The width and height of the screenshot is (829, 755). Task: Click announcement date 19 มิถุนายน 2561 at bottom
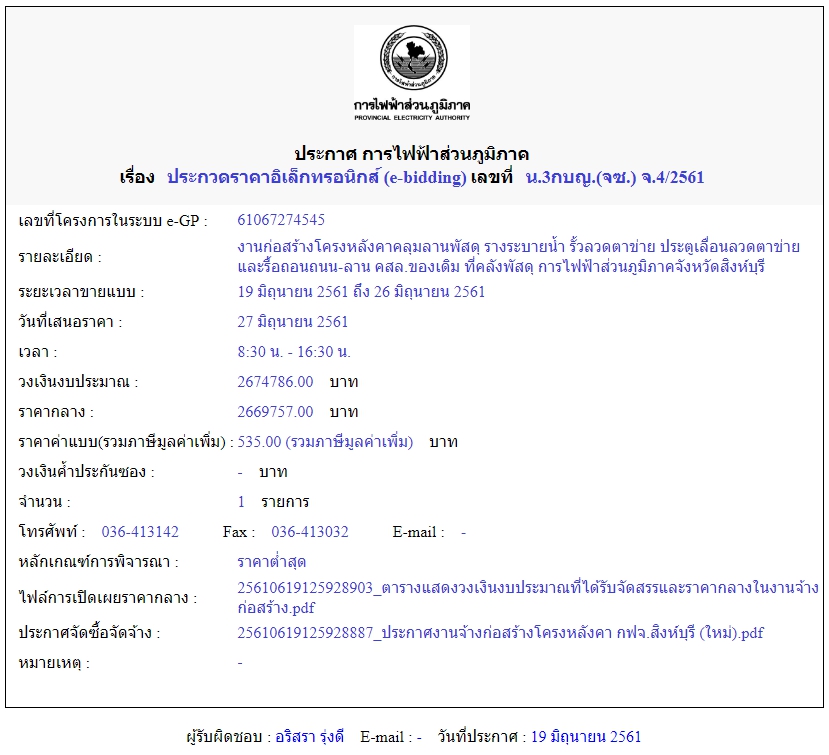click(x=586, y=736)
